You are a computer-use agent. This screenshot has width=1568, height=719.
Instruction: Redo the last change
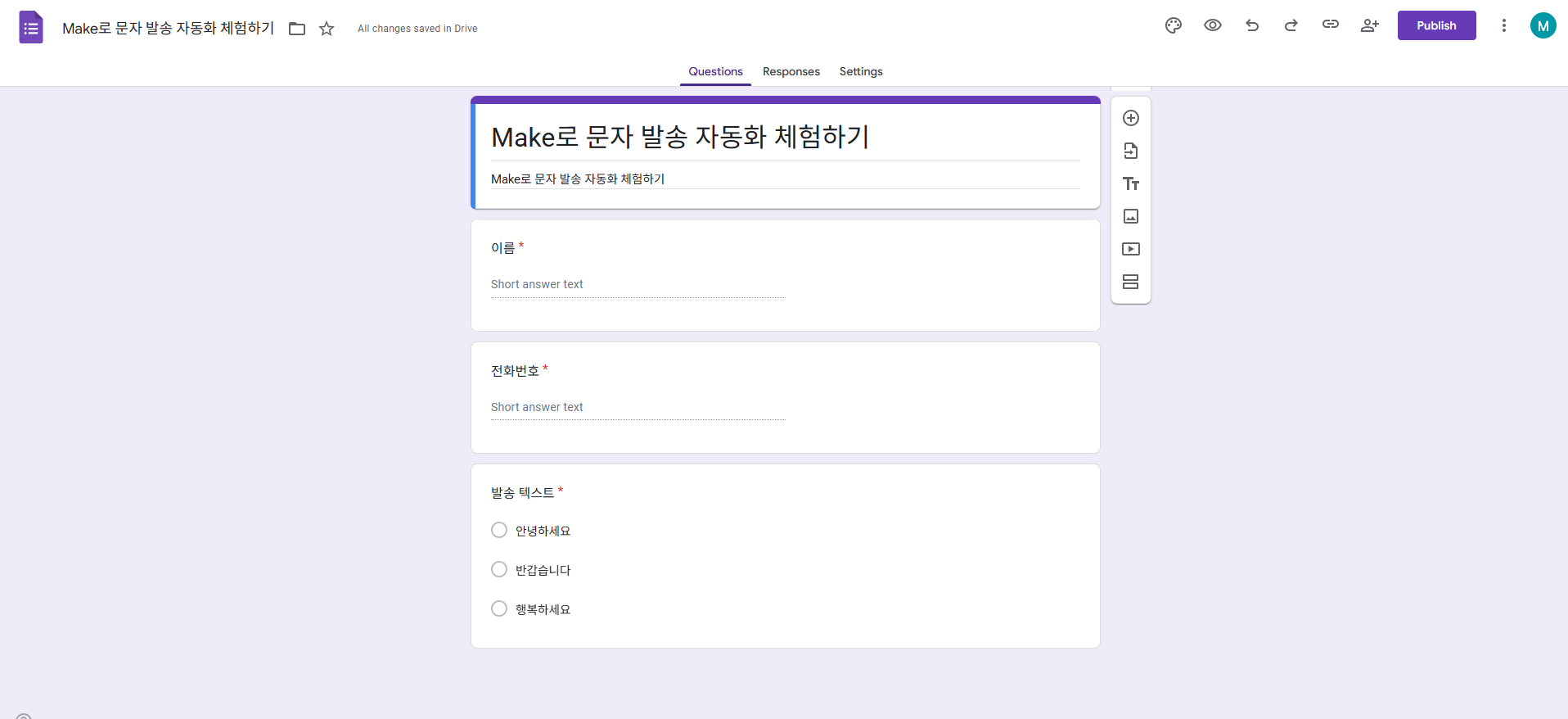pyautogui.click(x=1291, y=25)
